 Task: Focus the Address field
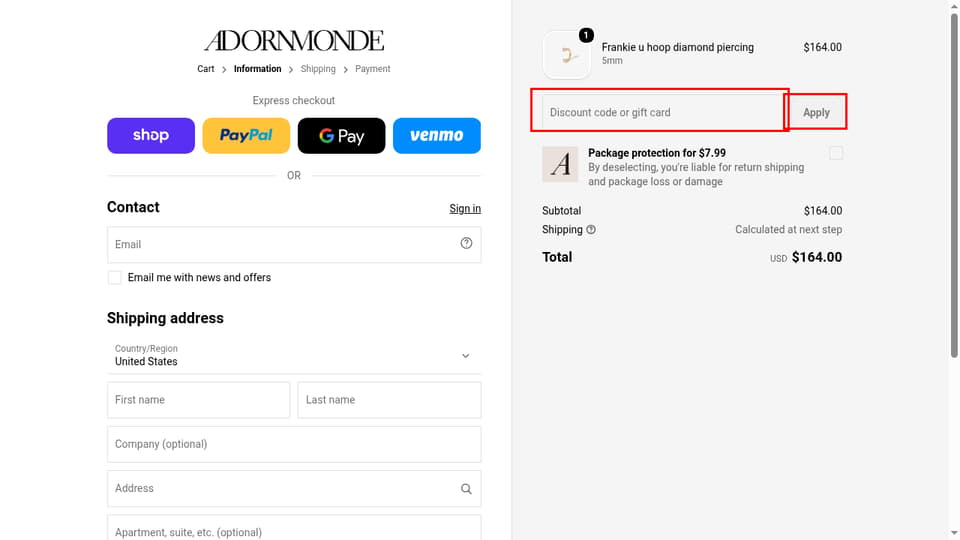pos(294,489)
